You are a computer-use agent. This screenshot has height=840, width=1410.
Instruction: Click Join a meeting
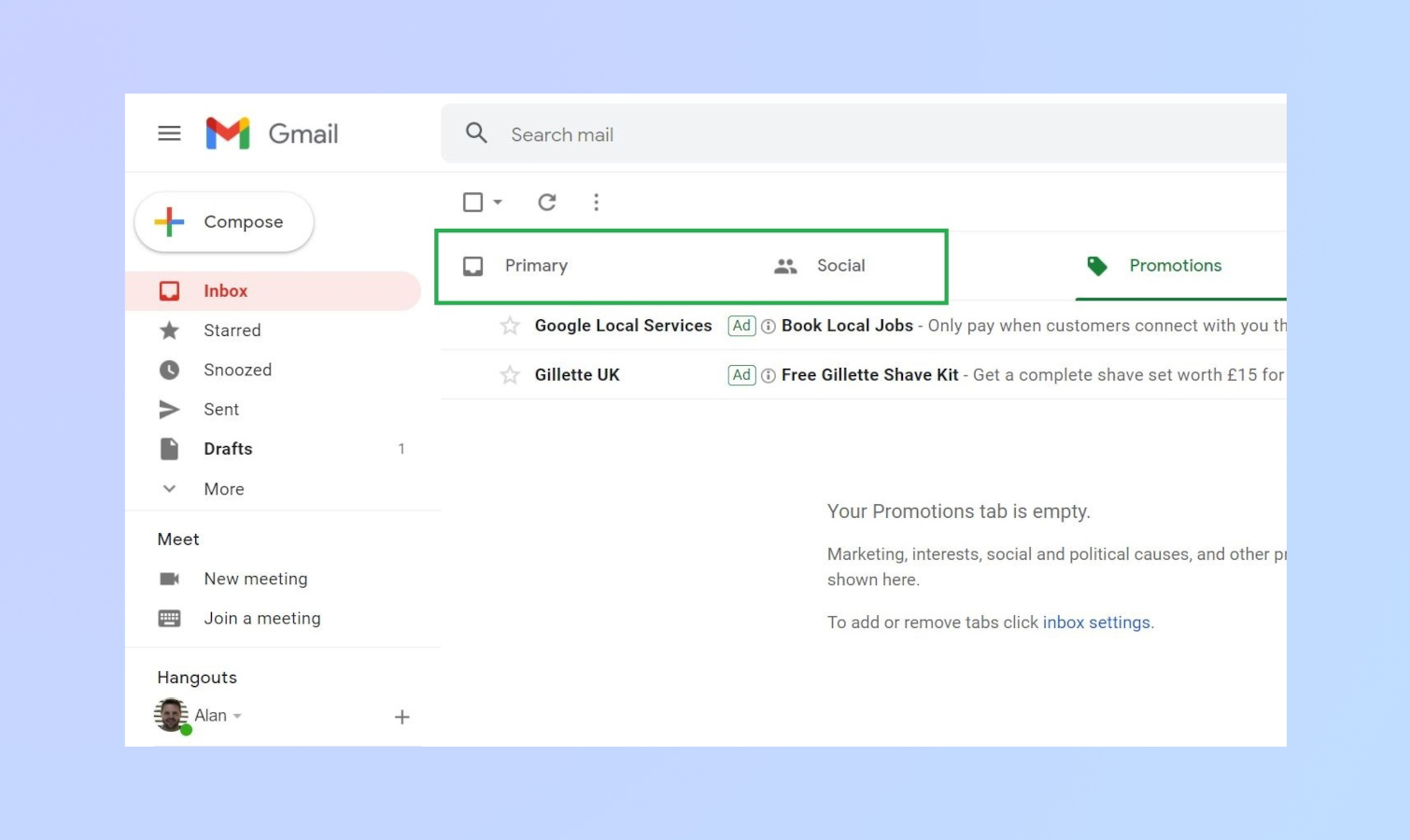(x=262, y=619)
